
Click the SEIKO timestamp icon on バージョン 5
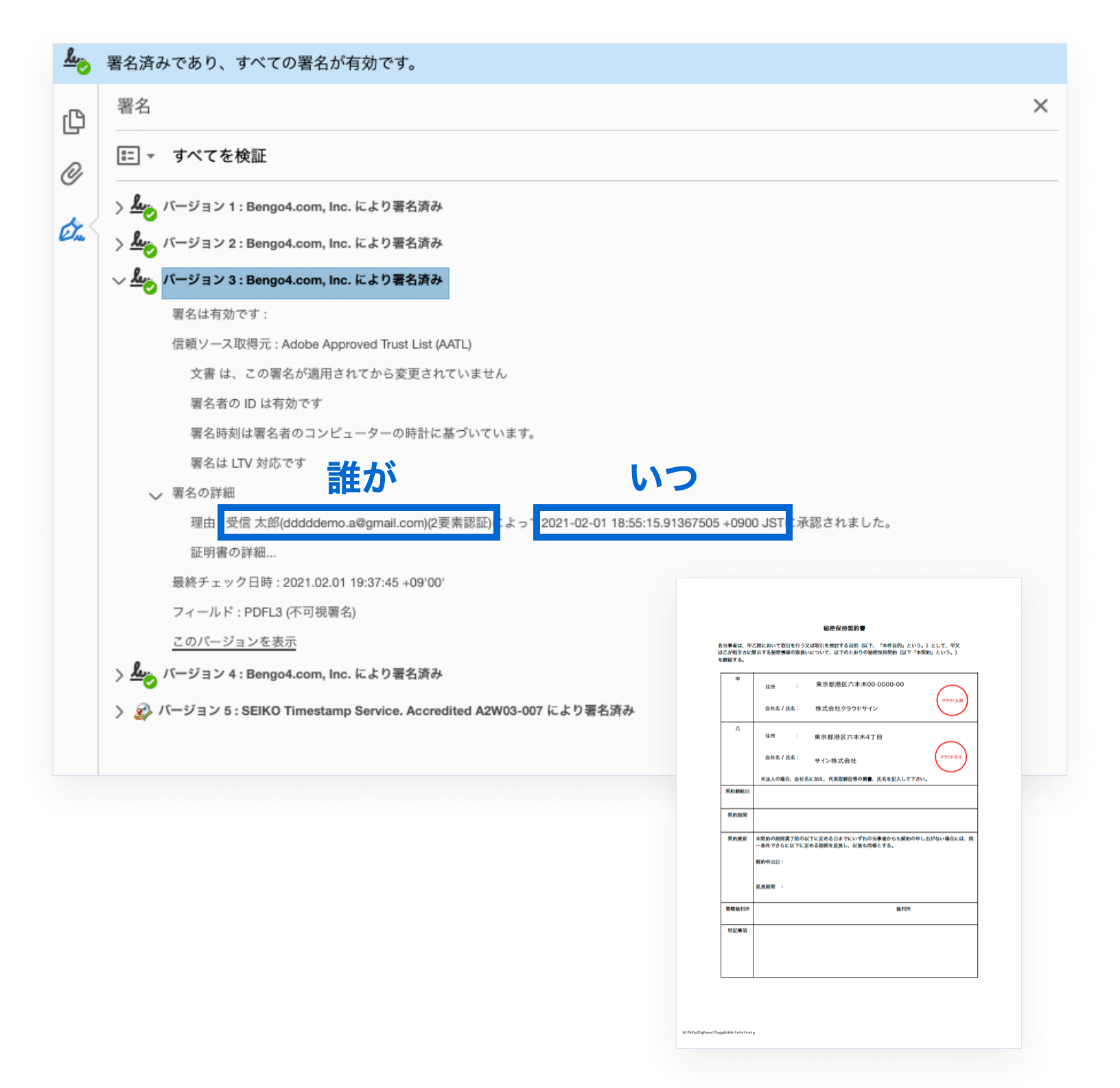click(143, 711)
